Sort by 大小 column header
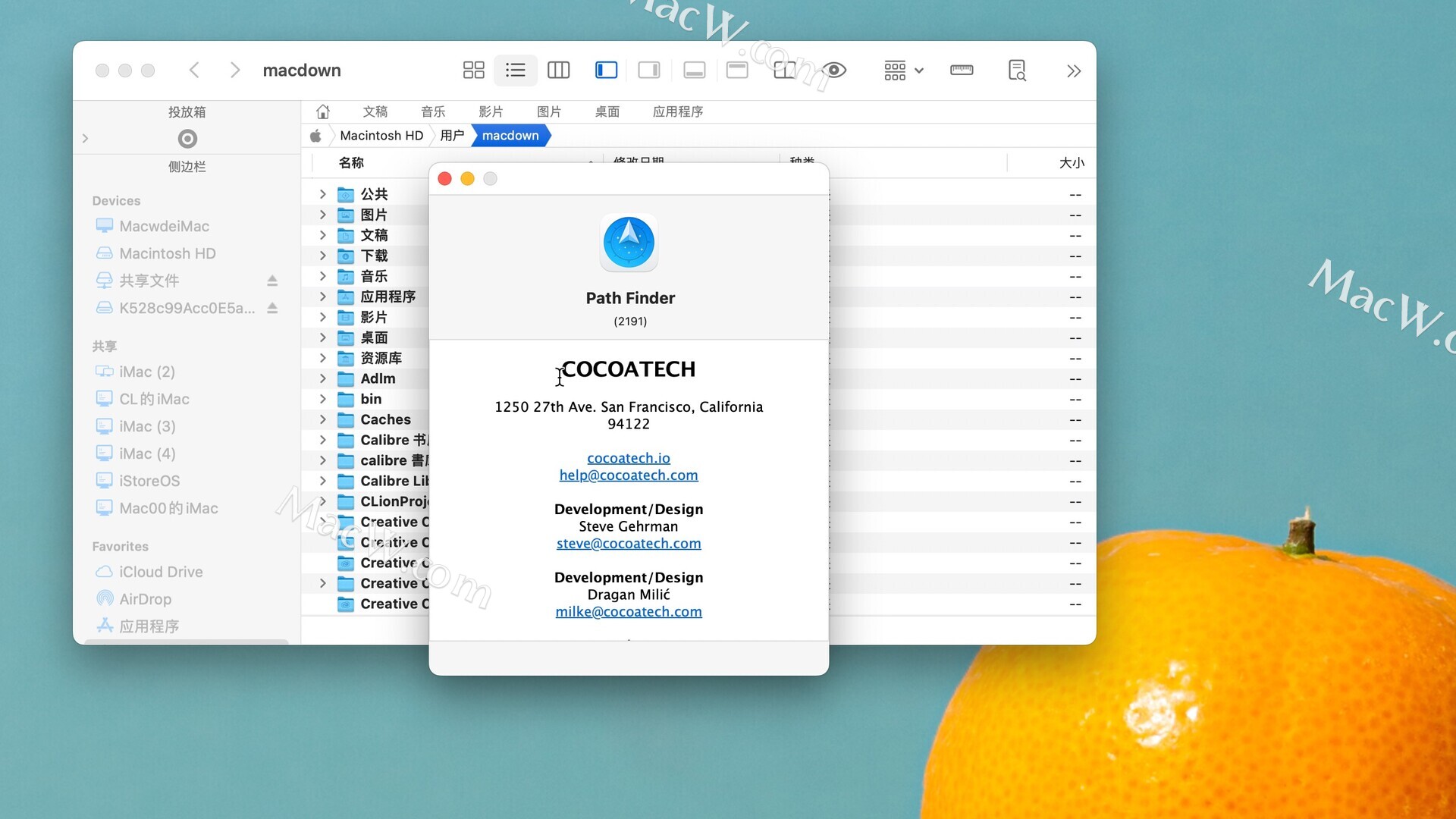 pos(1072,162)
